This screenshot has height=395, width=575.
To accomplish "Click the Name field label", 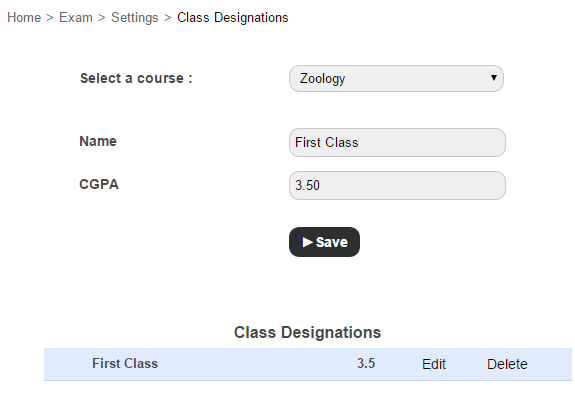I will [x=98, y=141].
